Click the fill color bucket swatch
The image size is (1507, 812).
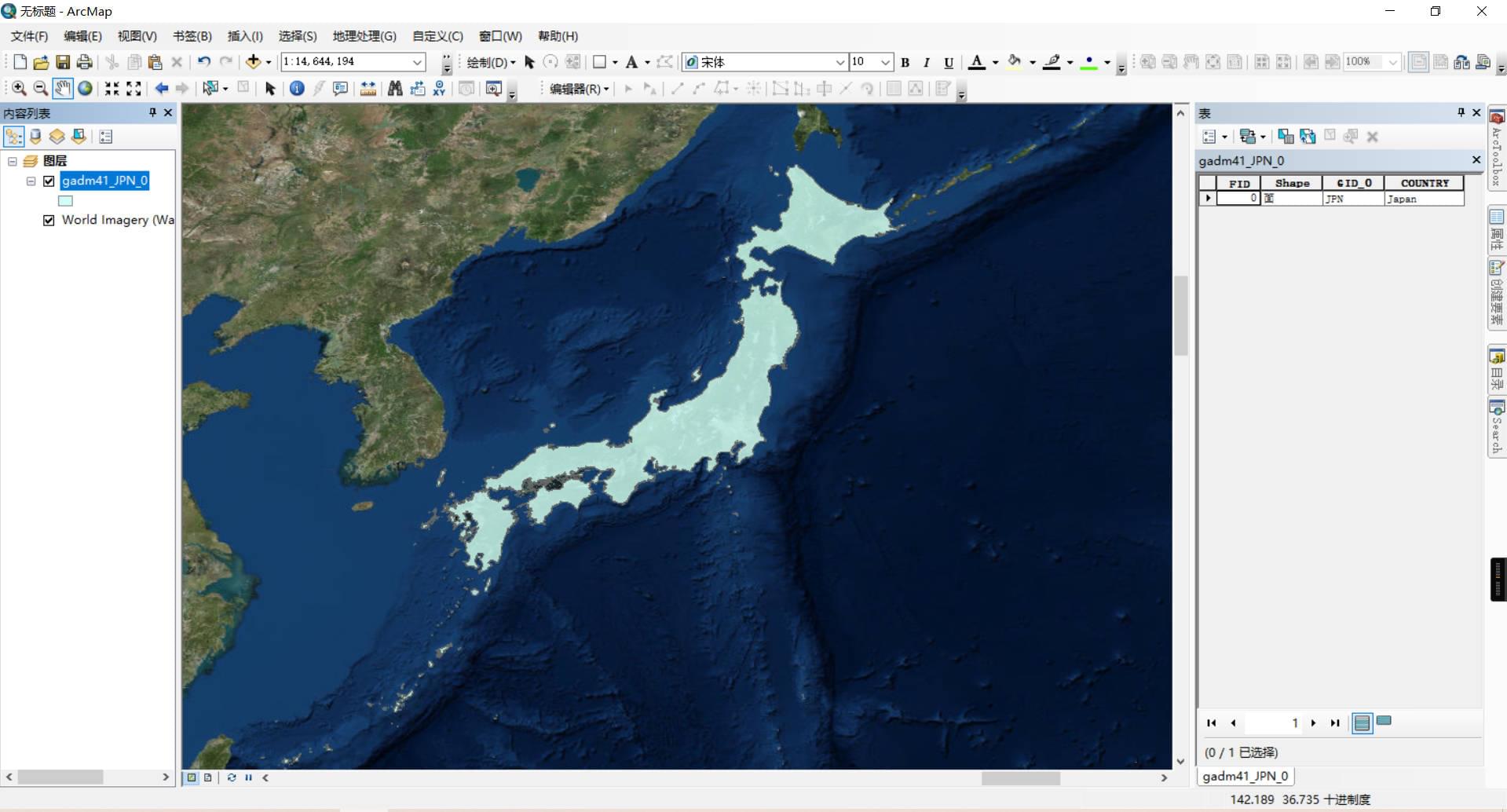coord(1015,62)
